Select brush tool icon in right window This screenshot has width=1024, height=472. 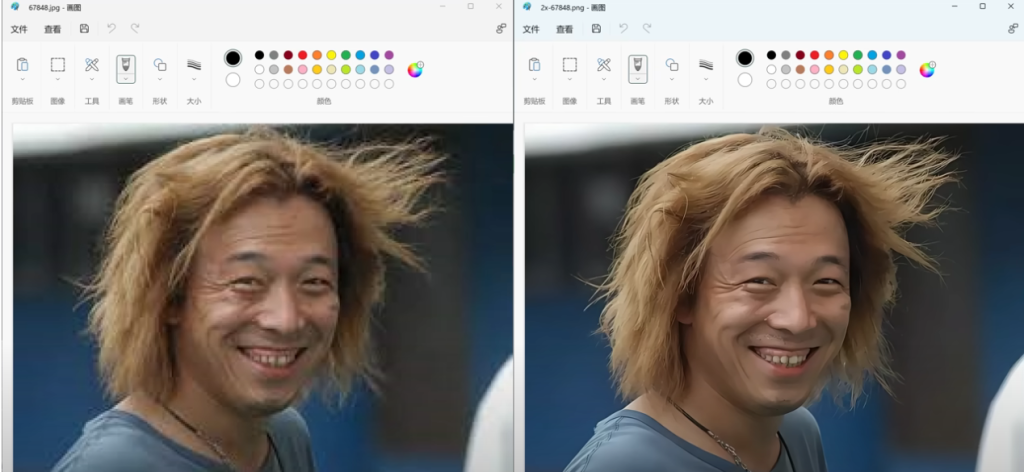point(637,65)
